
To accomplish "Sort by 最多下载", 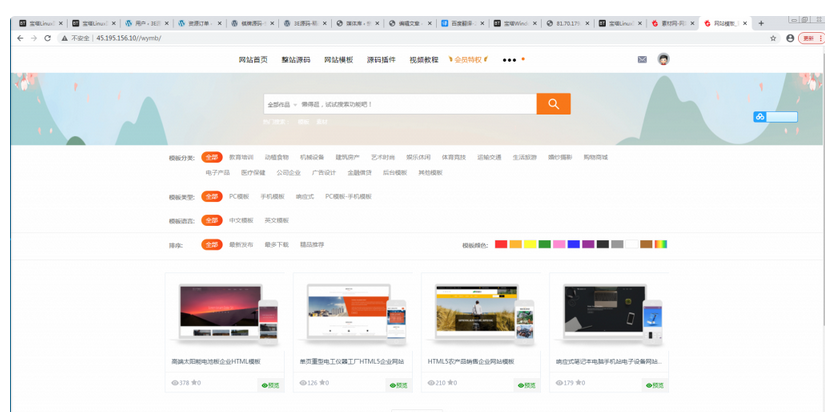I will (x=277, y=245).
